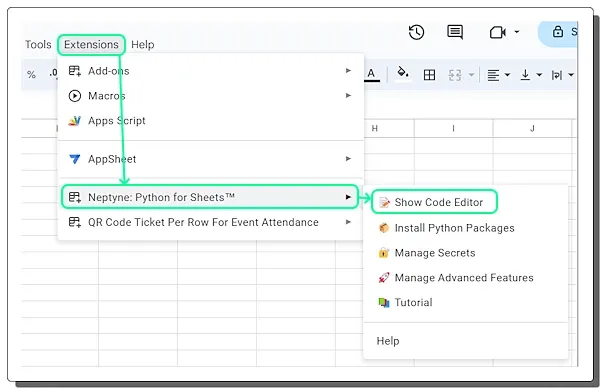Open the text color tool
The width and height of the screenshot is (600, 388).
(371, 74)
